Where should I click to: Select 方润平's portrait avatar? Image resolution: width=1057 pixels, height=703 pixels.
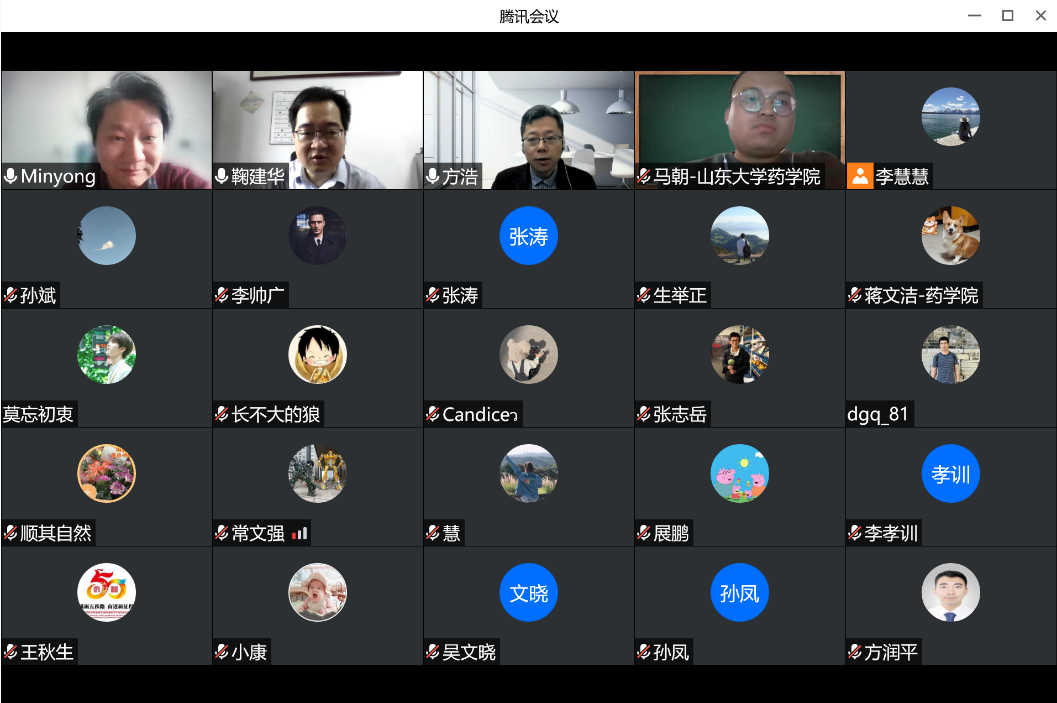[x=950, y=592]
